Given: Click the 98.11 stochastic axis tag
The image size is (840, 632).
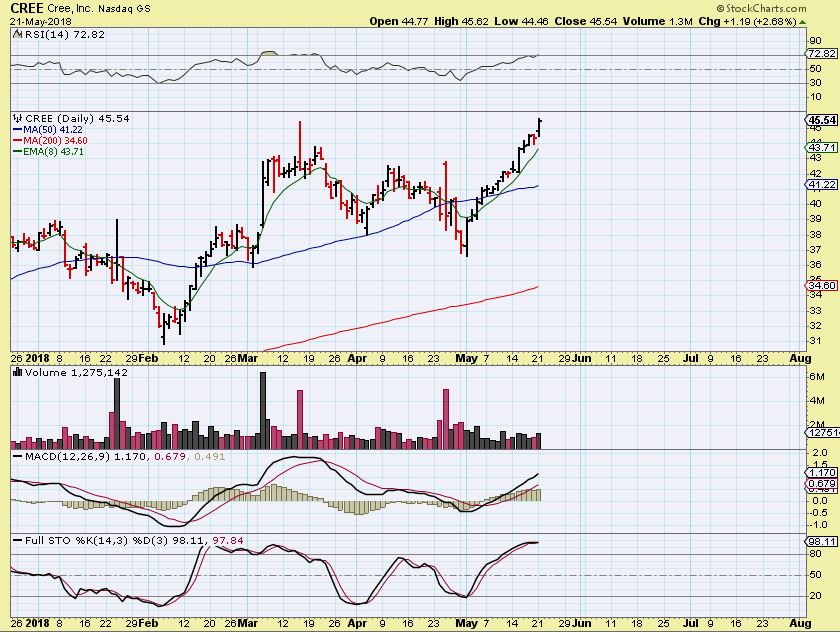Looking at the screenshot, I should 822,541.
